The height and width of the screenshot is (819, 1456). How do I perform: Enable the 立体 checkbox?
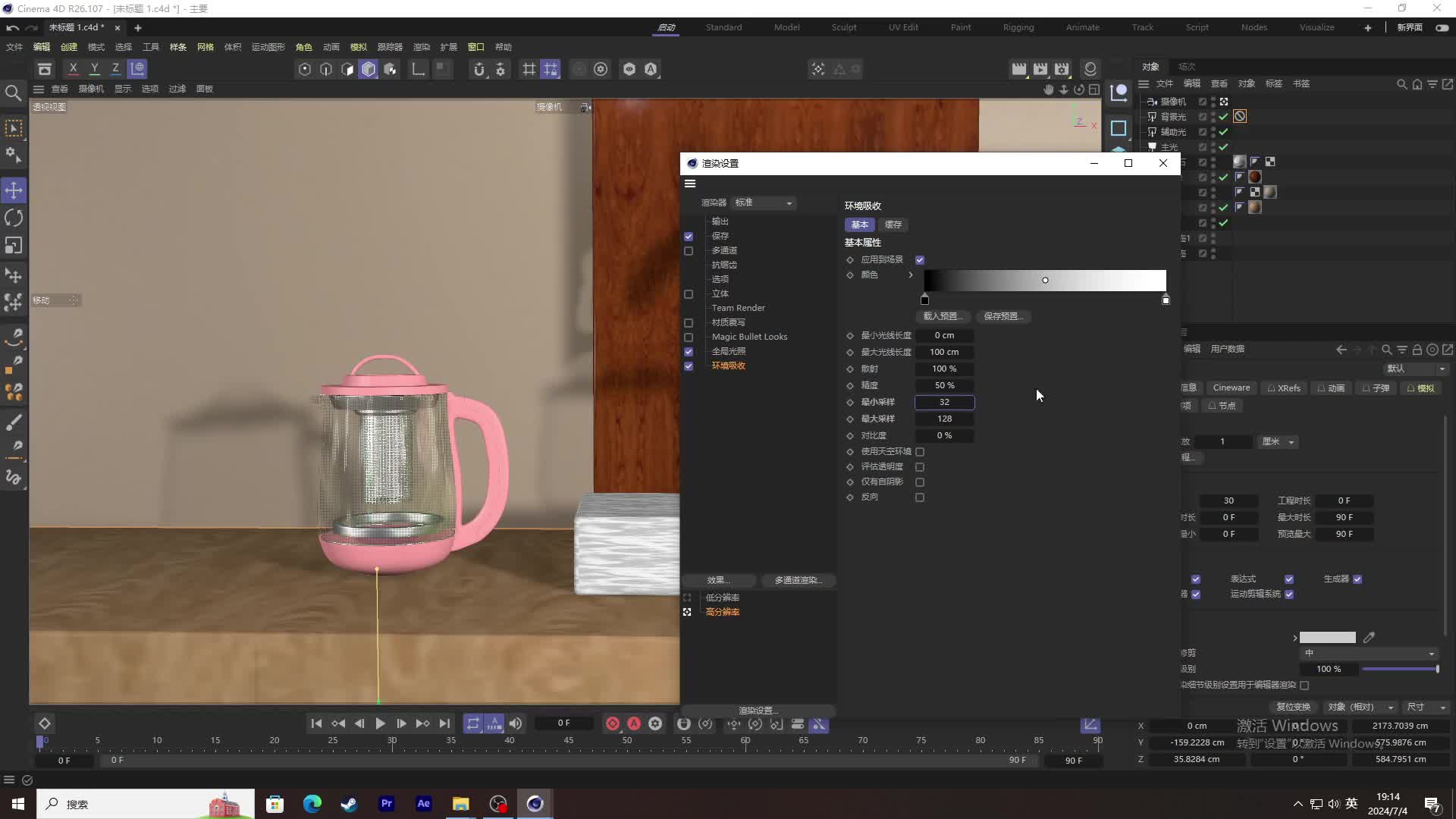689,294
